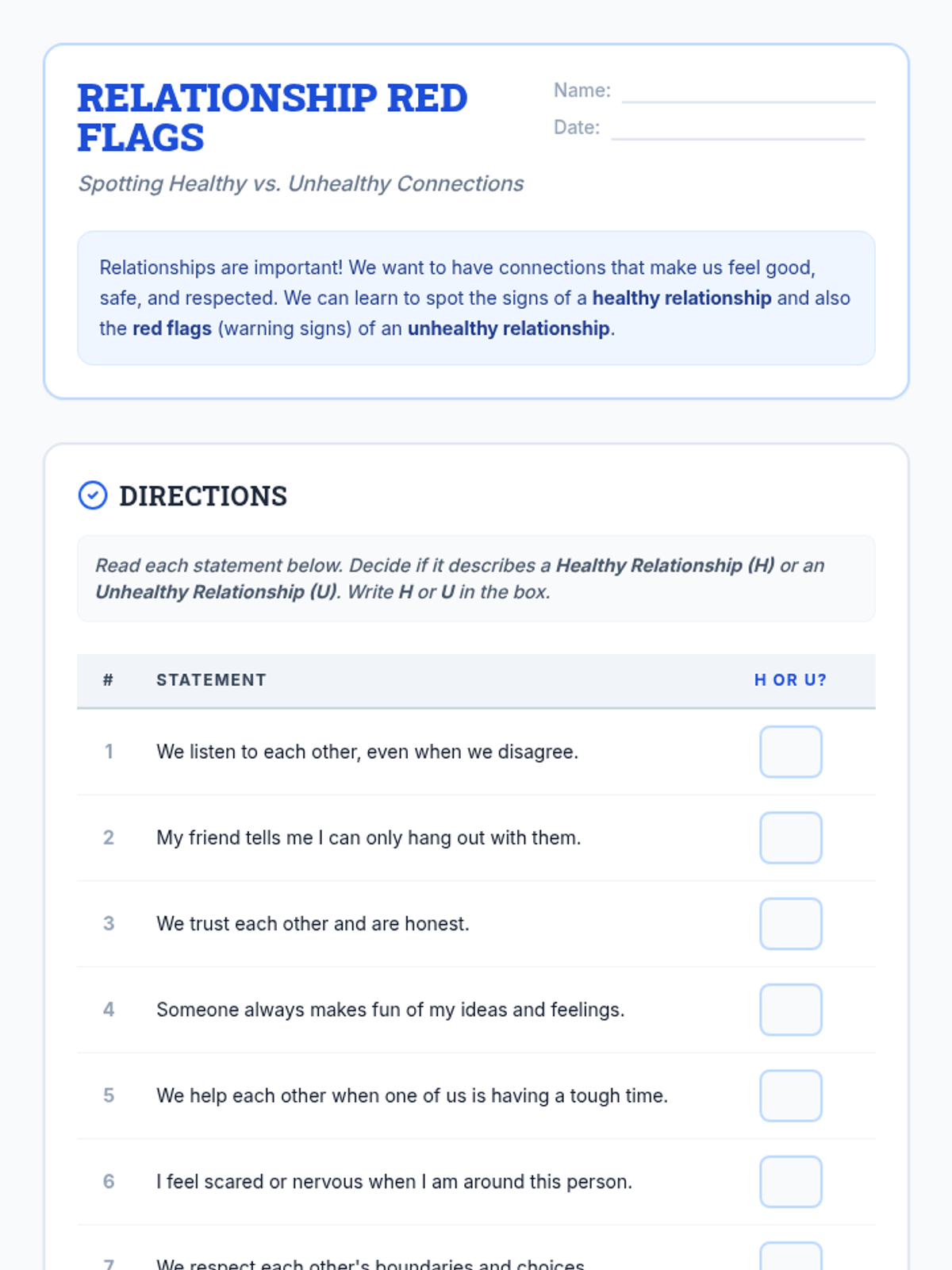Click the Relationship Red Flags title
This screenshot has height=1270, width=952.
coord(272,117)
